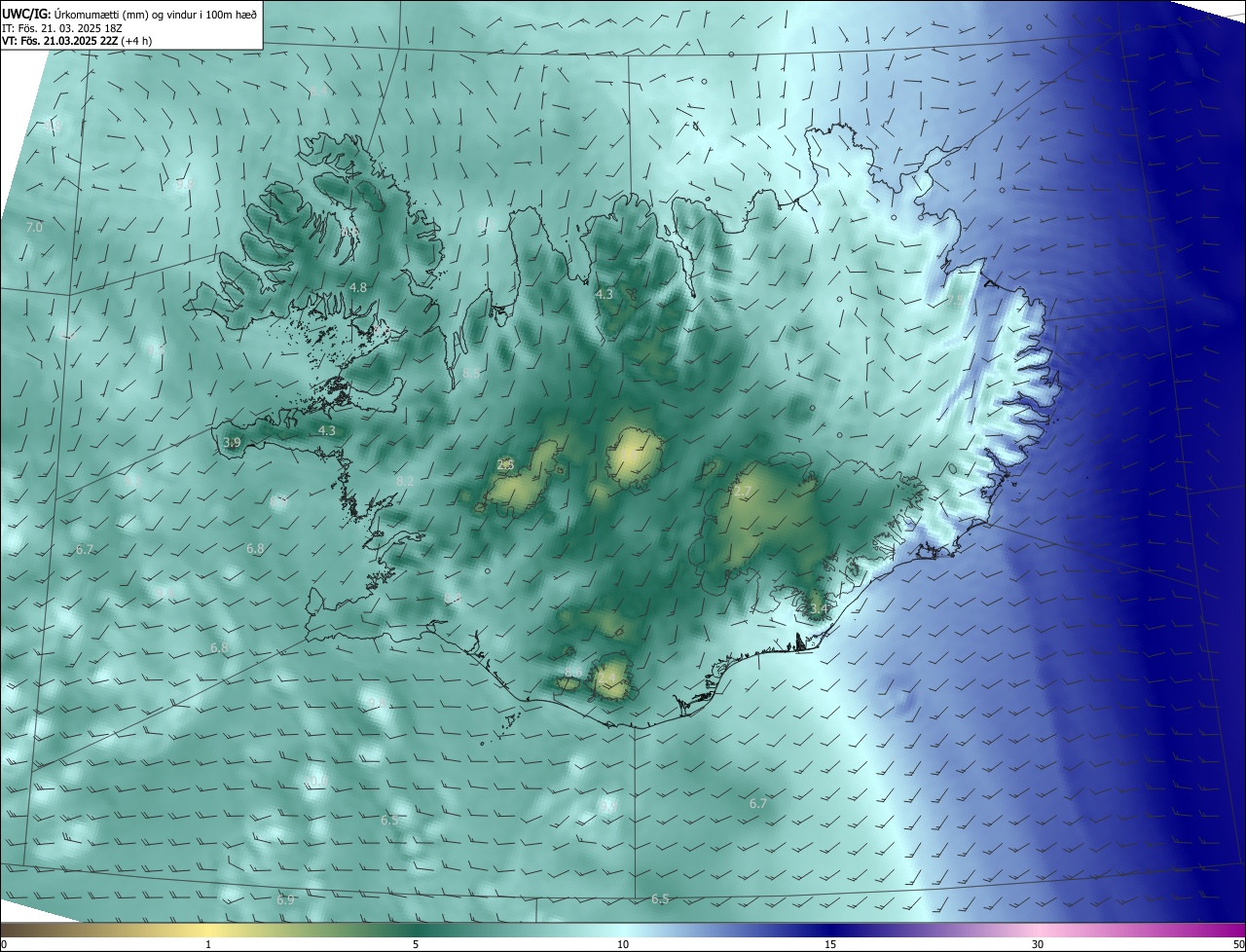This screenshot has height=952, width=1246.
Task: Click the 8.4 value label near the top edge
Action: (x=318, y=92)
